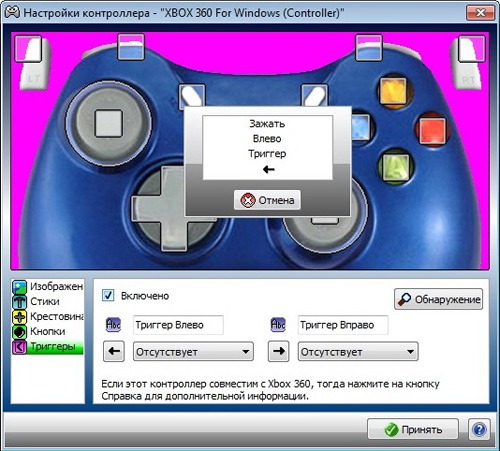Select the RT trigger marker on controller
500x451 pixels.
(x=472, y=49)
